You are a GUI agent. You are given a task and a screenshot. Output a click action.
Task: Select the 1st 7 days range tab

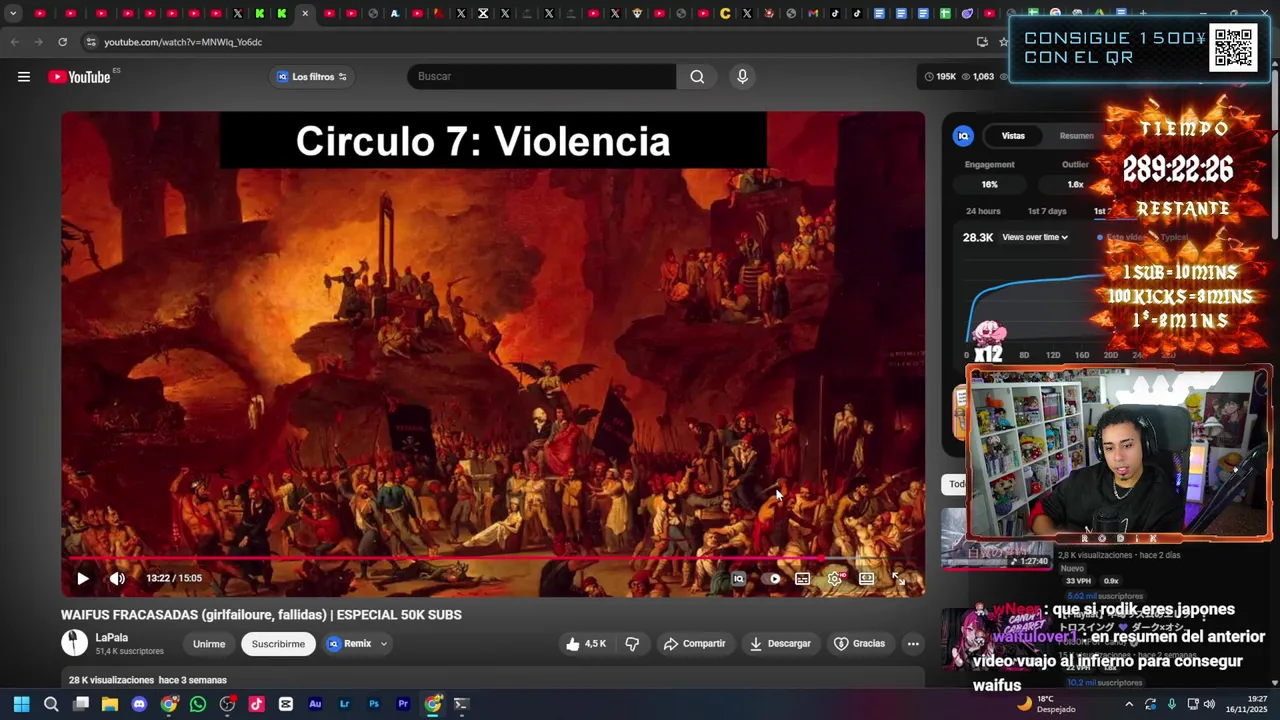click(x=1047, y=211)
